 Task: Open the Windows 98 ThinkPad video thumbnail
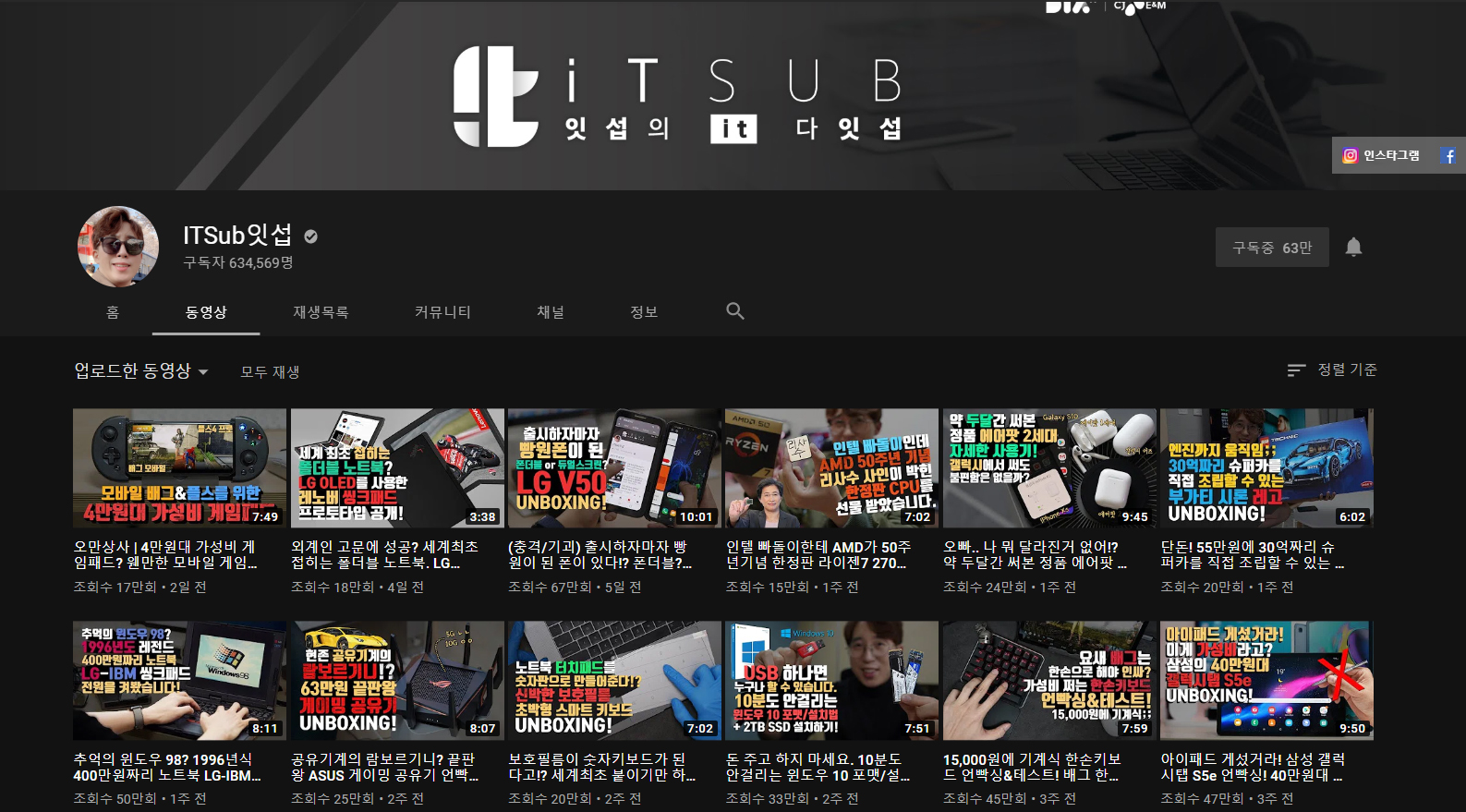click(180, 680)
